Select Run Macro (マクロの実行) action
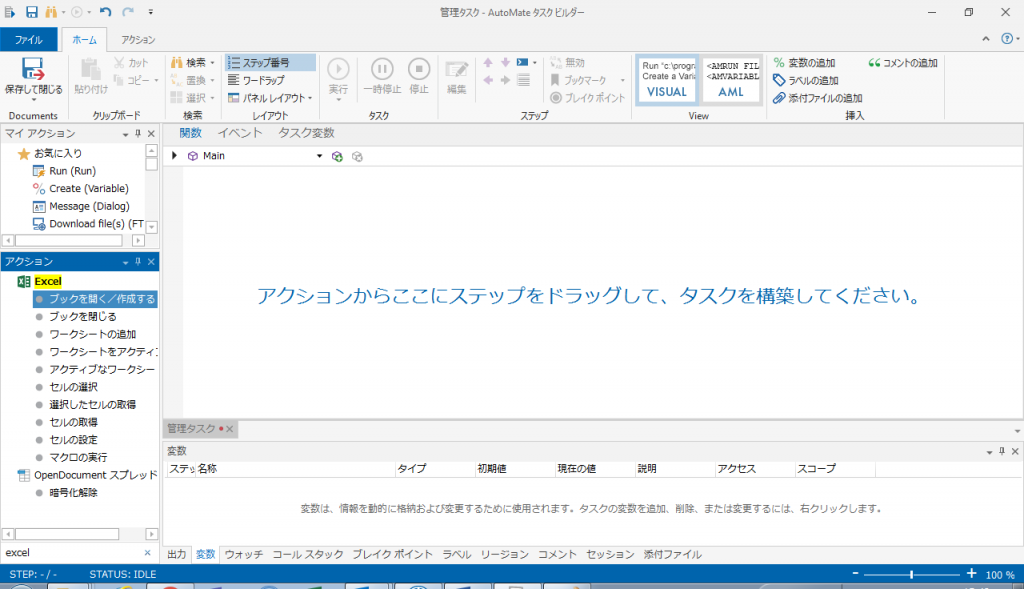Viewport: 1024px width, 589px height. tap(78, 457)
